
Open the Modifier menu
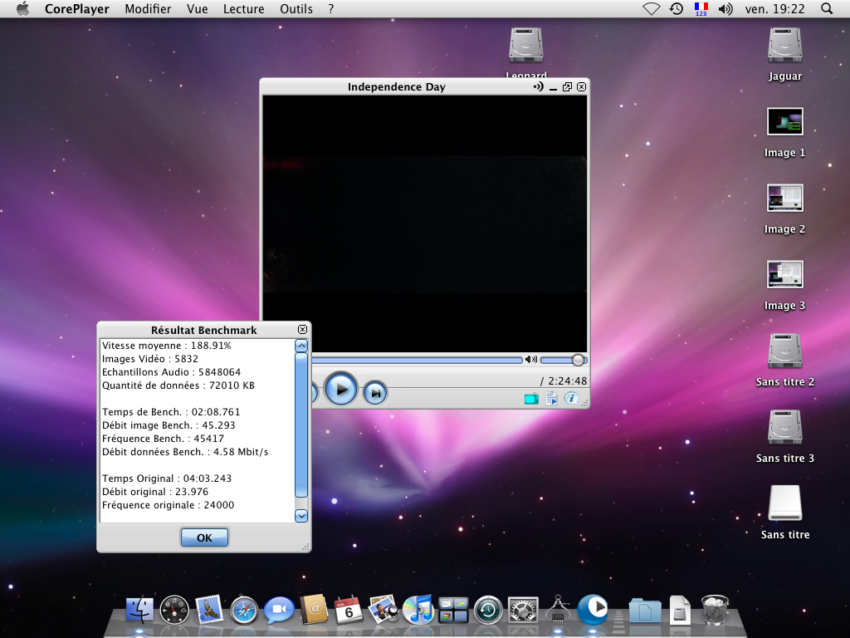point(147,9)
